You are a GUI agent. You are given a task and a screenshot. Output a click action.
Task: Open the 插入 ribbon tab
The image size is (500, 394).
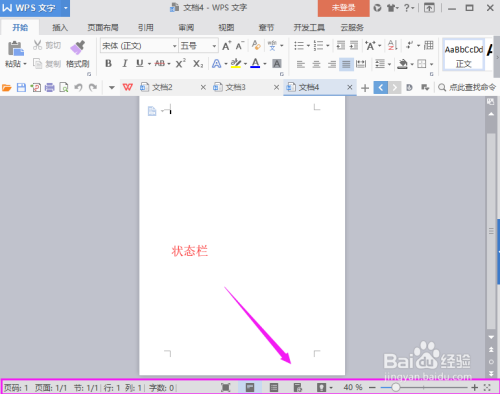60,27
